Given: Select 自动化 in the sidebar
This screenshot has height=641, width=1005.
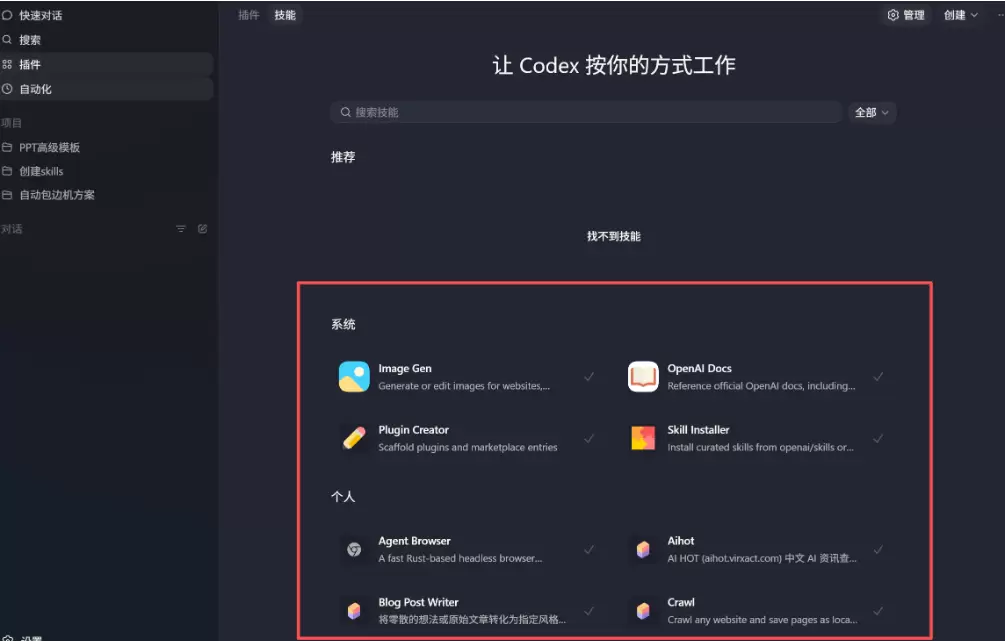Looking at the screenshot, I should 106,89.
